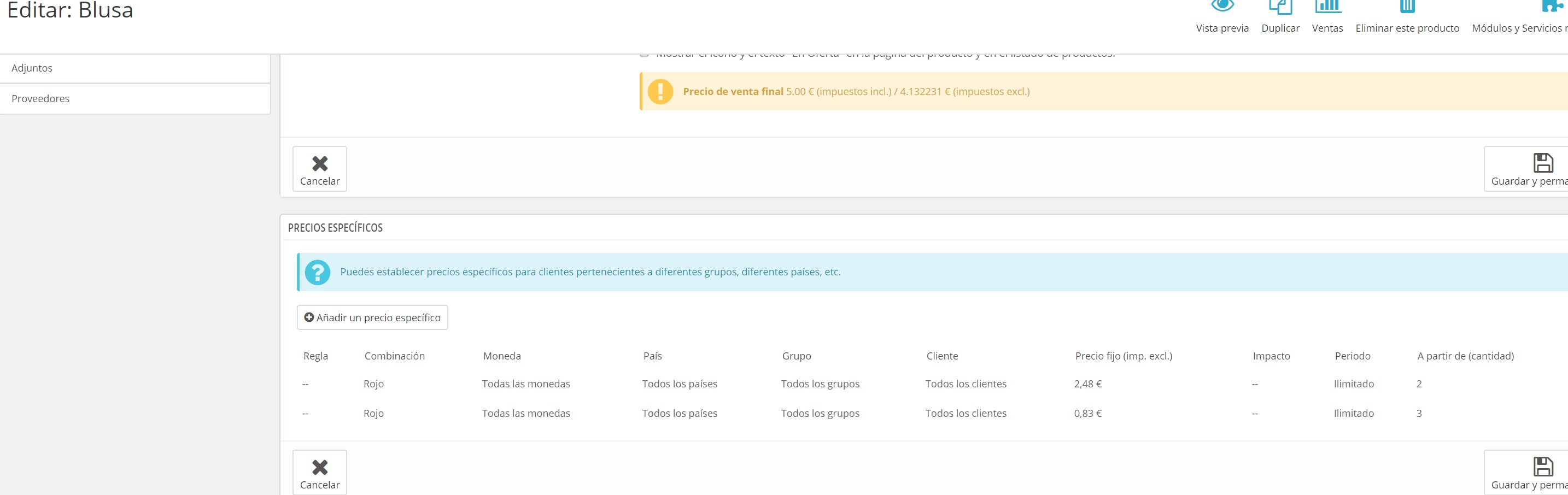Click Ilimitado in the 2,48 € row
1568x495 pixels.
pyautogui.click(x=1354, y=384)
